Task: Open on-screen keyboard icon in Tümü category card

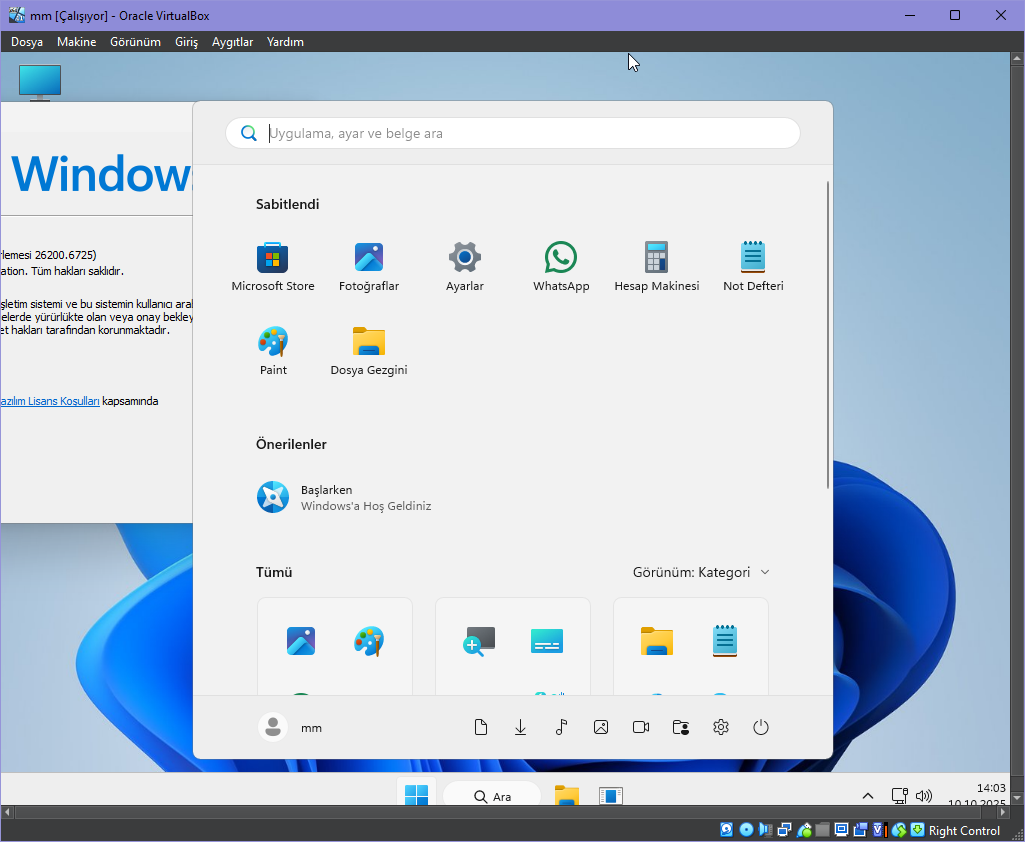Action: click(546, 641)
